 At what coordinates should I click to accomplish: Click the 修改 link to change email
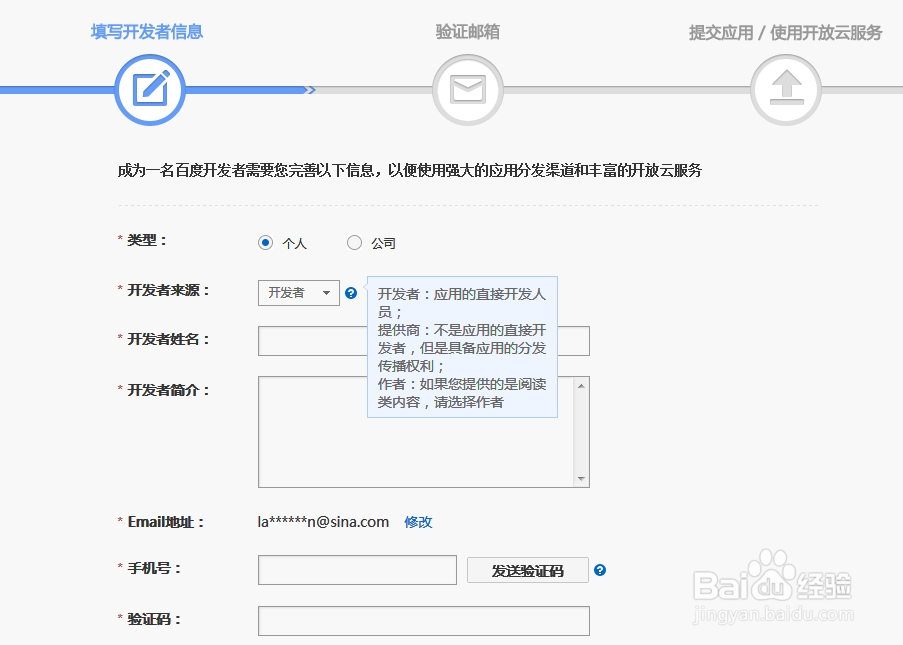[x=417, y=521]
